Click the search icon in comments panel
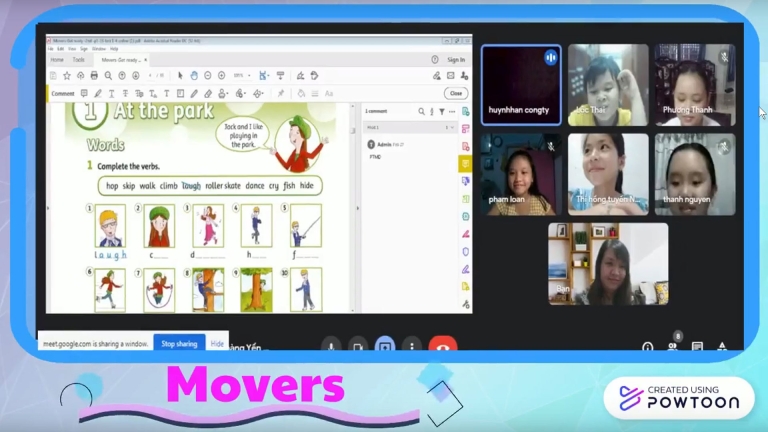Image resolution: width=768 pixels, height=432 pixels. (x=421, y=111)
